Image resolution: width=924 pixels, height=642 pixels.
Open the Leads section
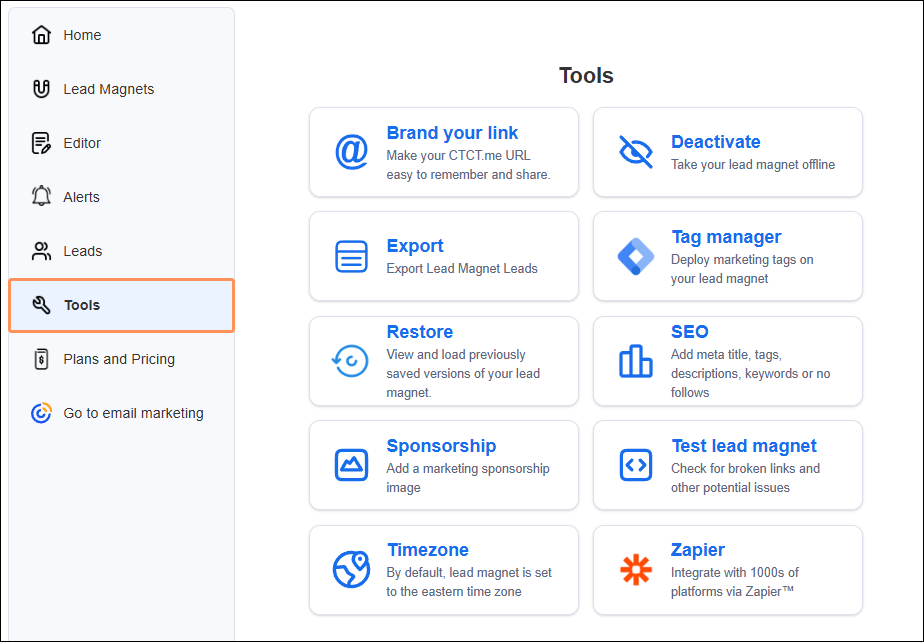click(x=82, y=251)
